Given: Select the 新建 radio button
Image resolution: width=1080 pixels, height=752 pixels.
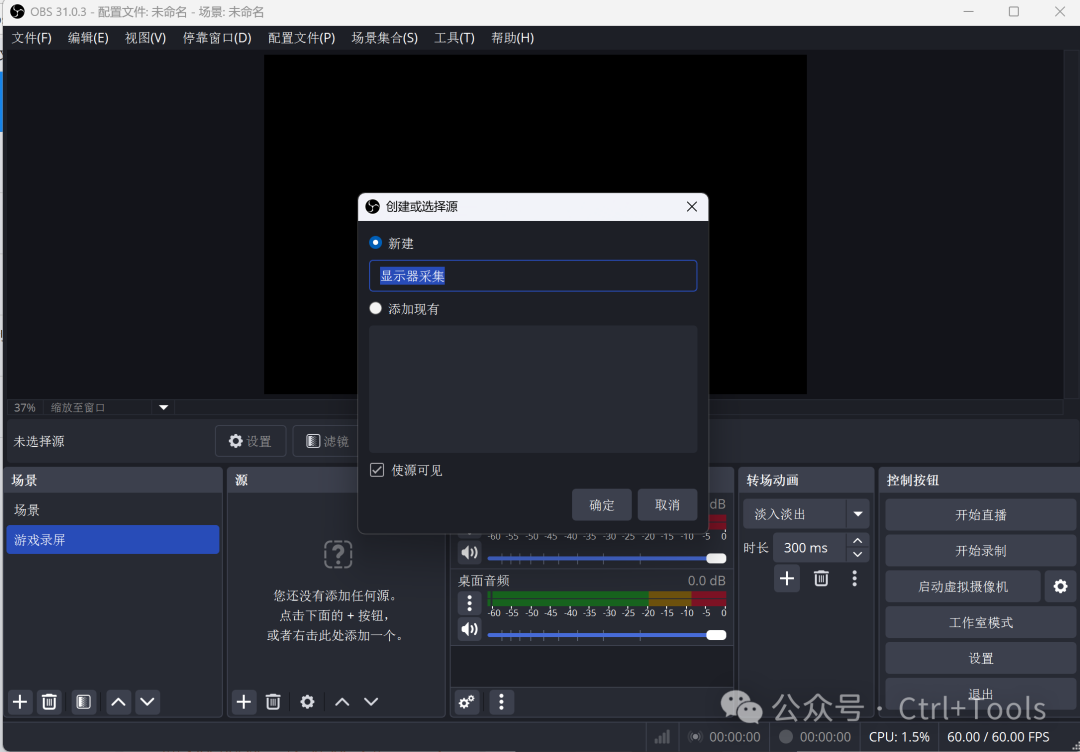Looking at the screenshot, I should pyautogui.click(x=376, y=243).
